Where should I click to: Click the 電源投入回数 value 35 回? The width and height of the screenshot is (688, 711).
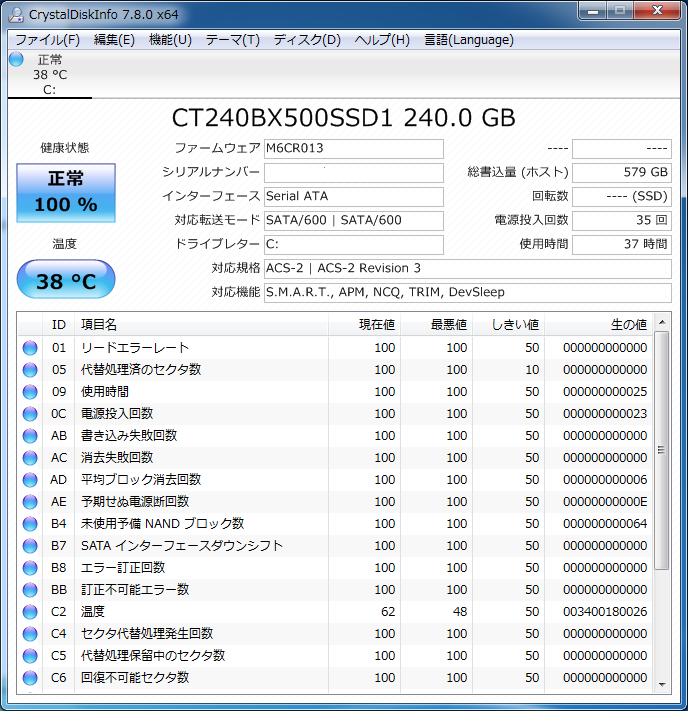pos(622,221)
